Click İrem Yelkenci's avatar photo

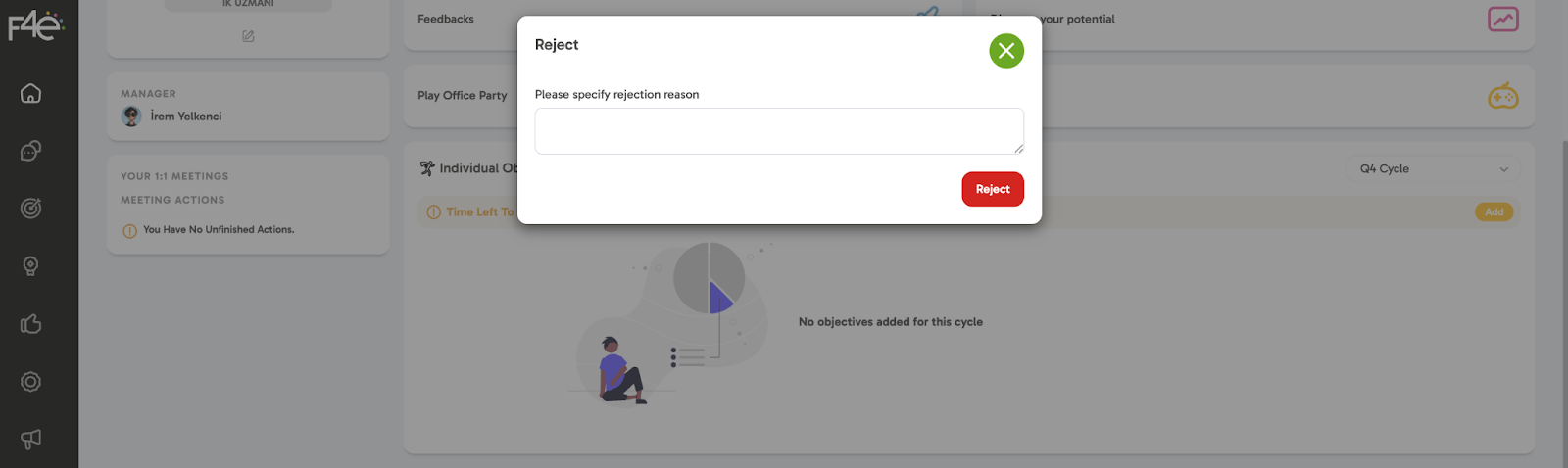[131, 117]
